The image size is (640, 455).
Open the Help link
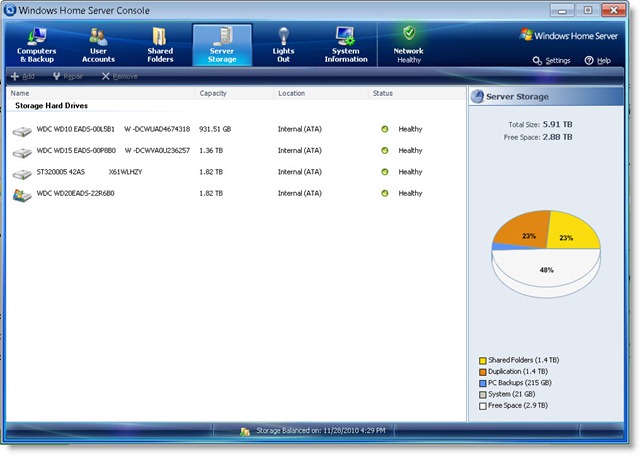[x=598, y=61]
